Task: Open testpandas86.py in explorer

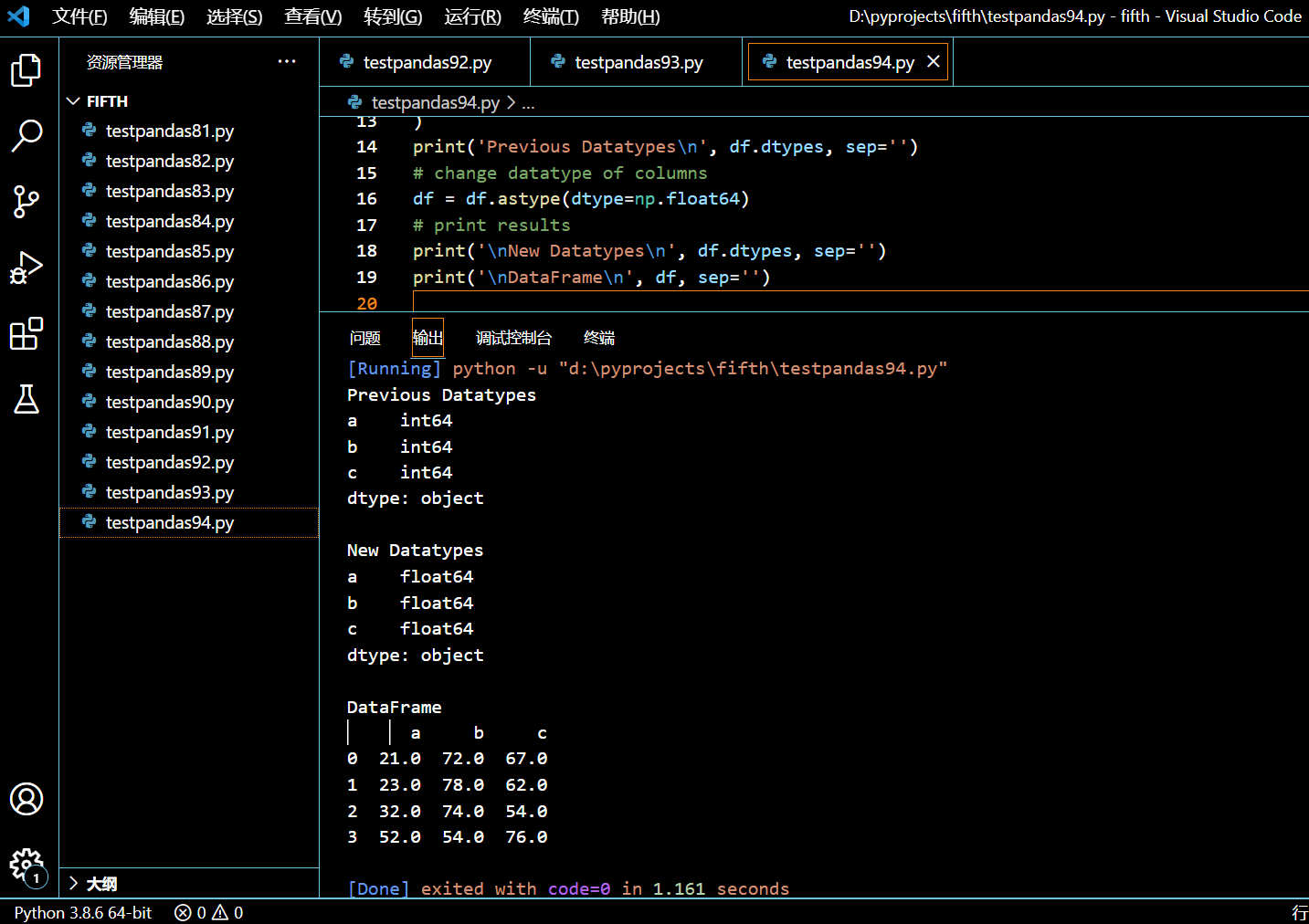Action: coord(189,281)
